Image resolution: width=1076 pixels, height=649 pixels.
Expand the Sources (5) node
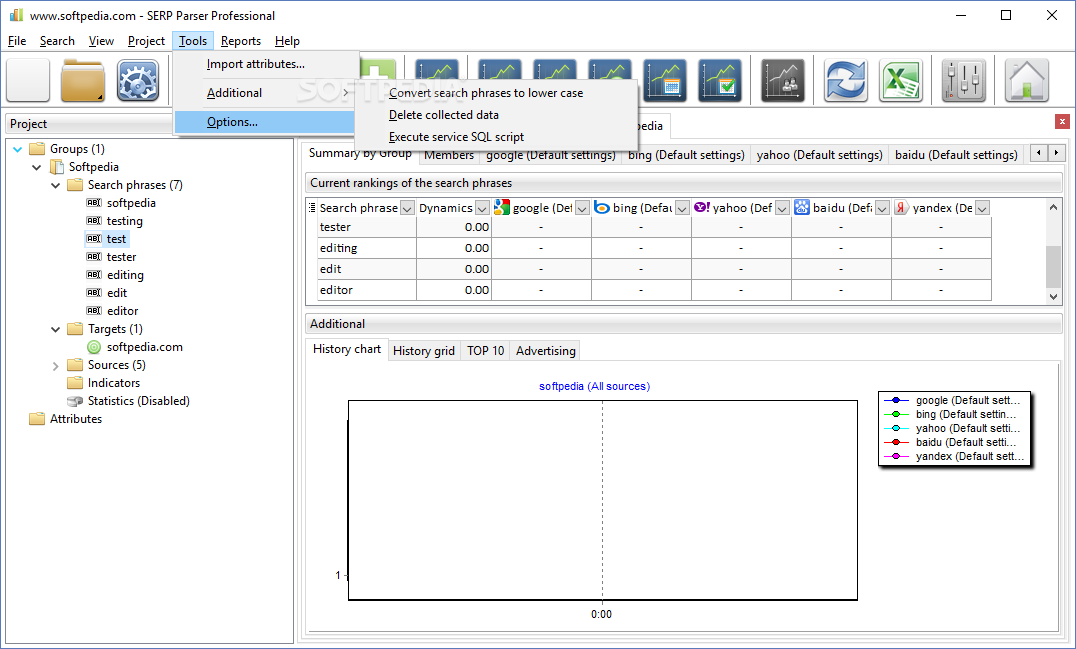[56, 366]
